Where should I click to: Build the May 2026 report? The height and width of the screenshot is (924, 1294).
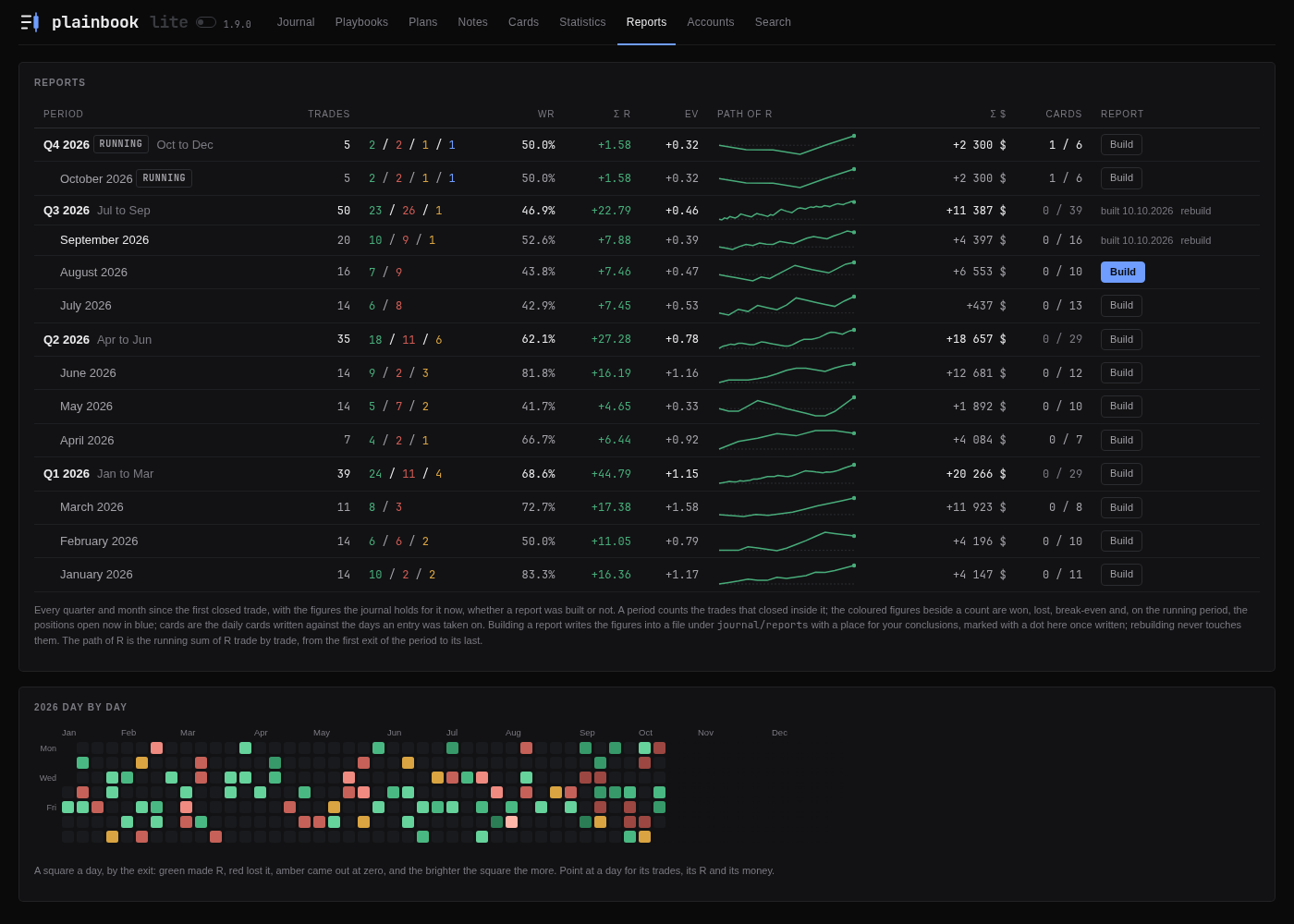coord(1121,406)
